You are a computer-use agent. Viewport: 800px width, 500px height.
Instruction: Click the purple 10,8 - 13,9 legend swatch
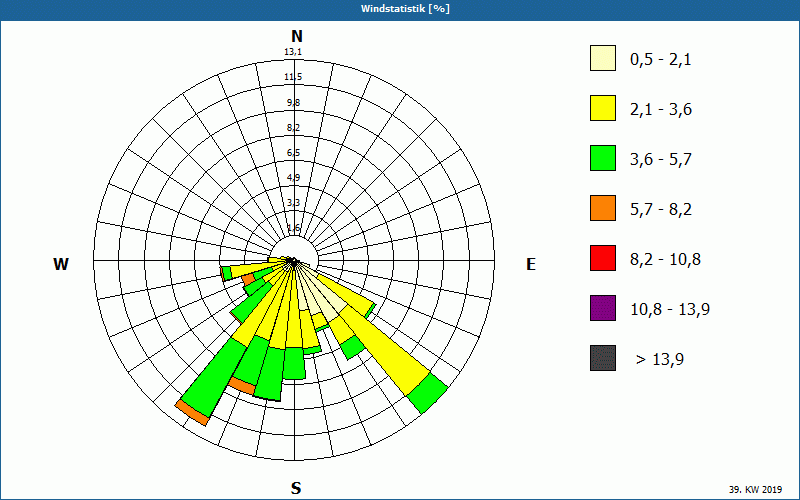[x=603, y=308]
